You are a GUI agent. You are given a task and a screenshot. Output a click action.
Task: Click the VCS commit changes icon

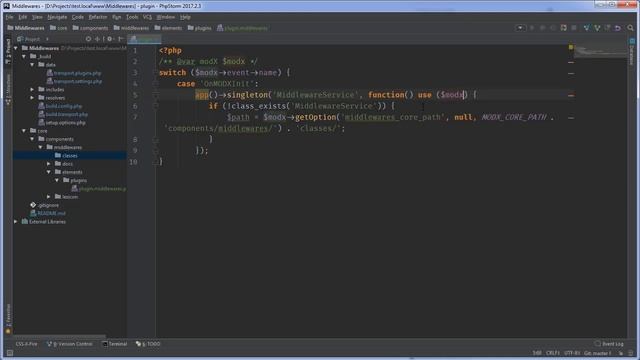point(597,28)
